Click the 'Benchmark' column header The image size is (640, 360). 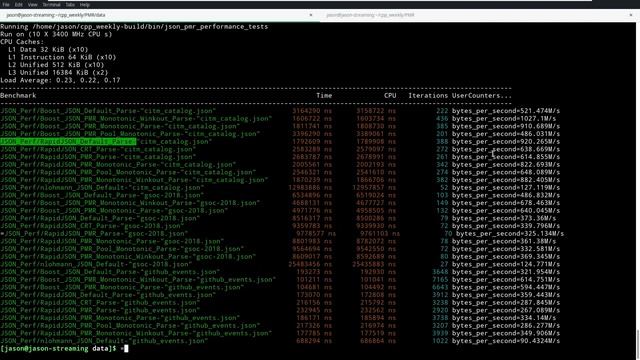click(x=18, y=96)
